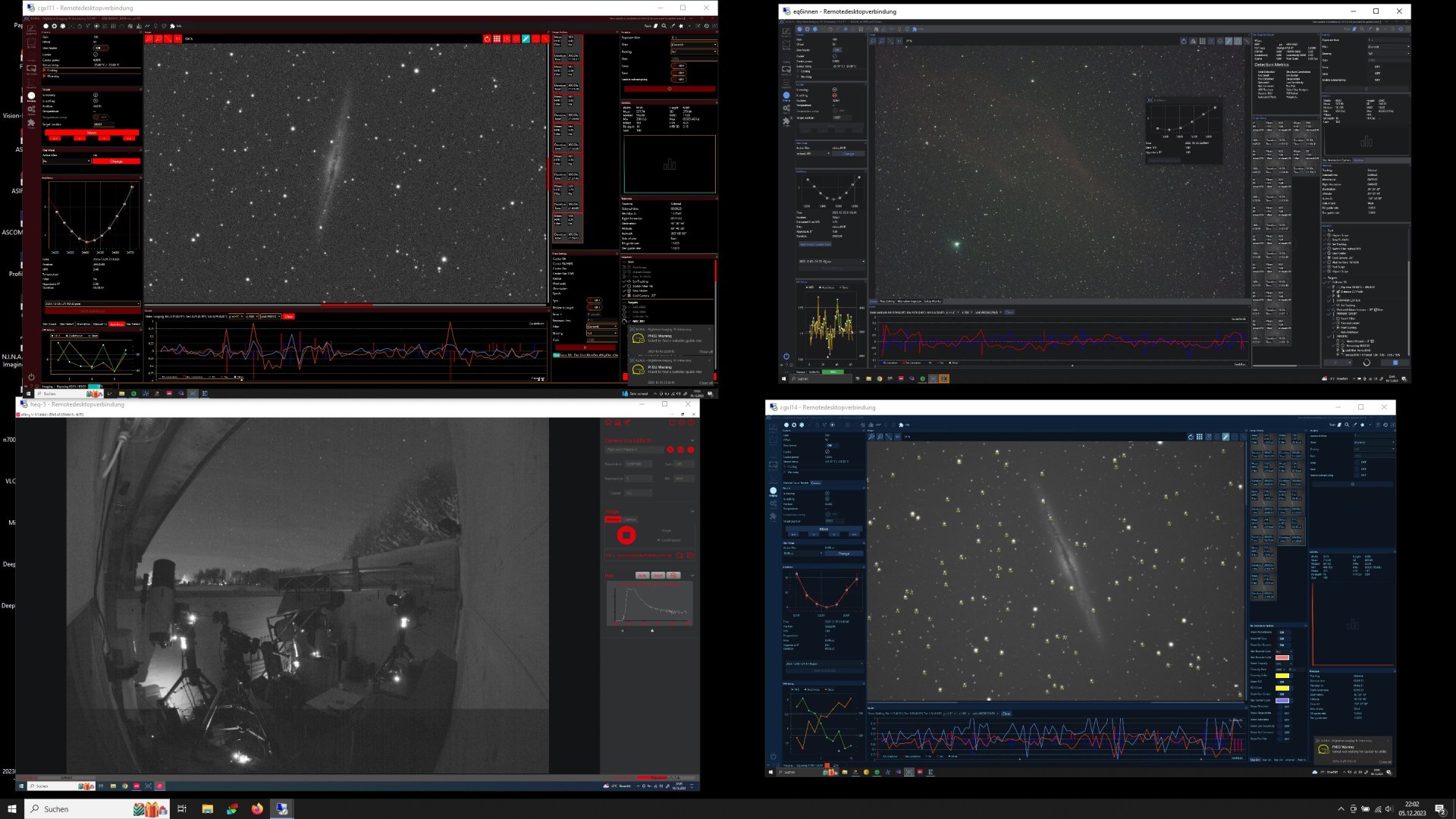Toggle Sync switch in cgxl11 plate solving panel
Viewport: 1456px width, 819px height.
click(x=595, y=300)
